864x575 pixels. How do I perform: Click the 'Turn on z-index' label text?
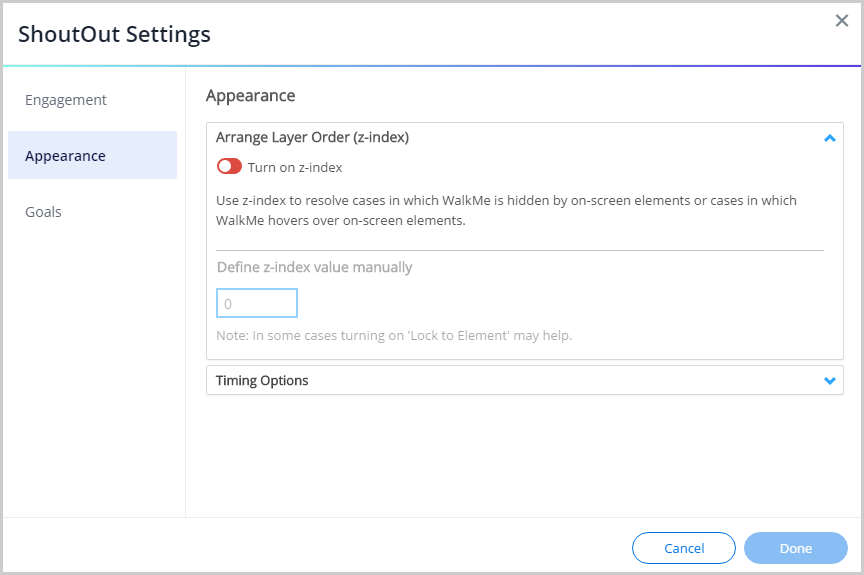pos(295,168)
